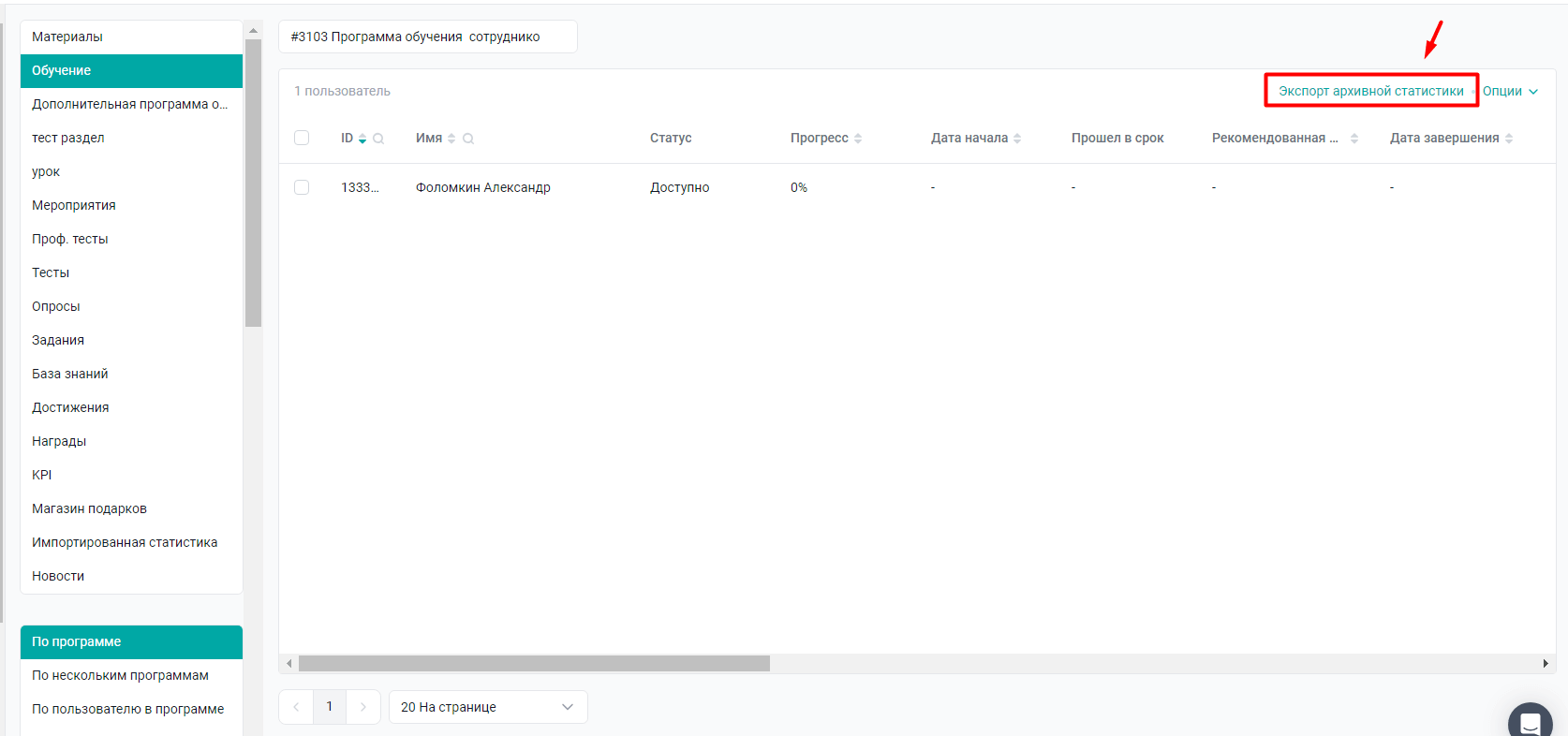The image size is (1568, 736).
Task: Select По нескольким программам report option
Action: tap(120, 675)
